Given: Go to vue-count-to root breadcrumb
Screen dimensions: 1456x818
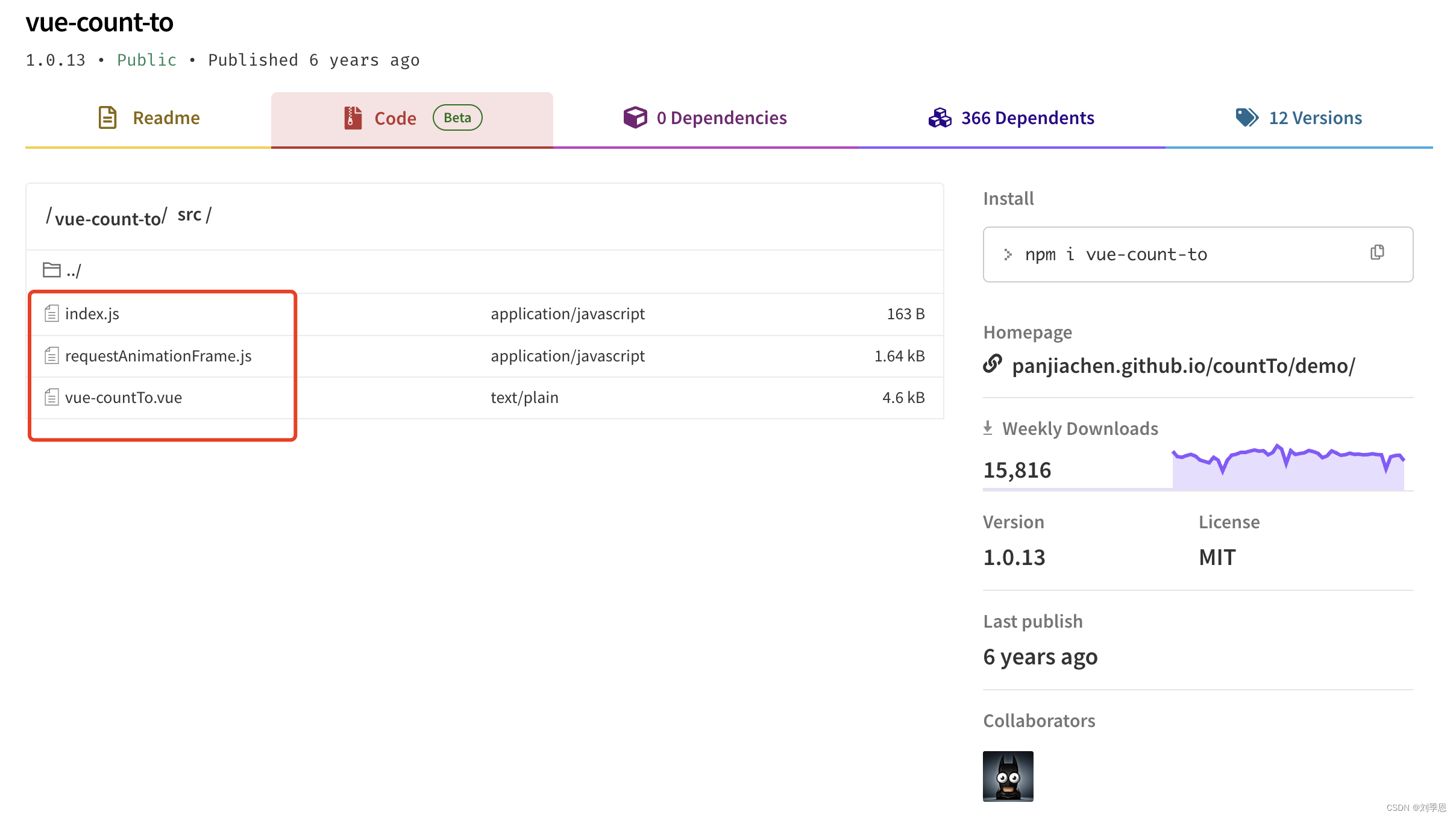Looking at the screenshot, I should (108, 218).
